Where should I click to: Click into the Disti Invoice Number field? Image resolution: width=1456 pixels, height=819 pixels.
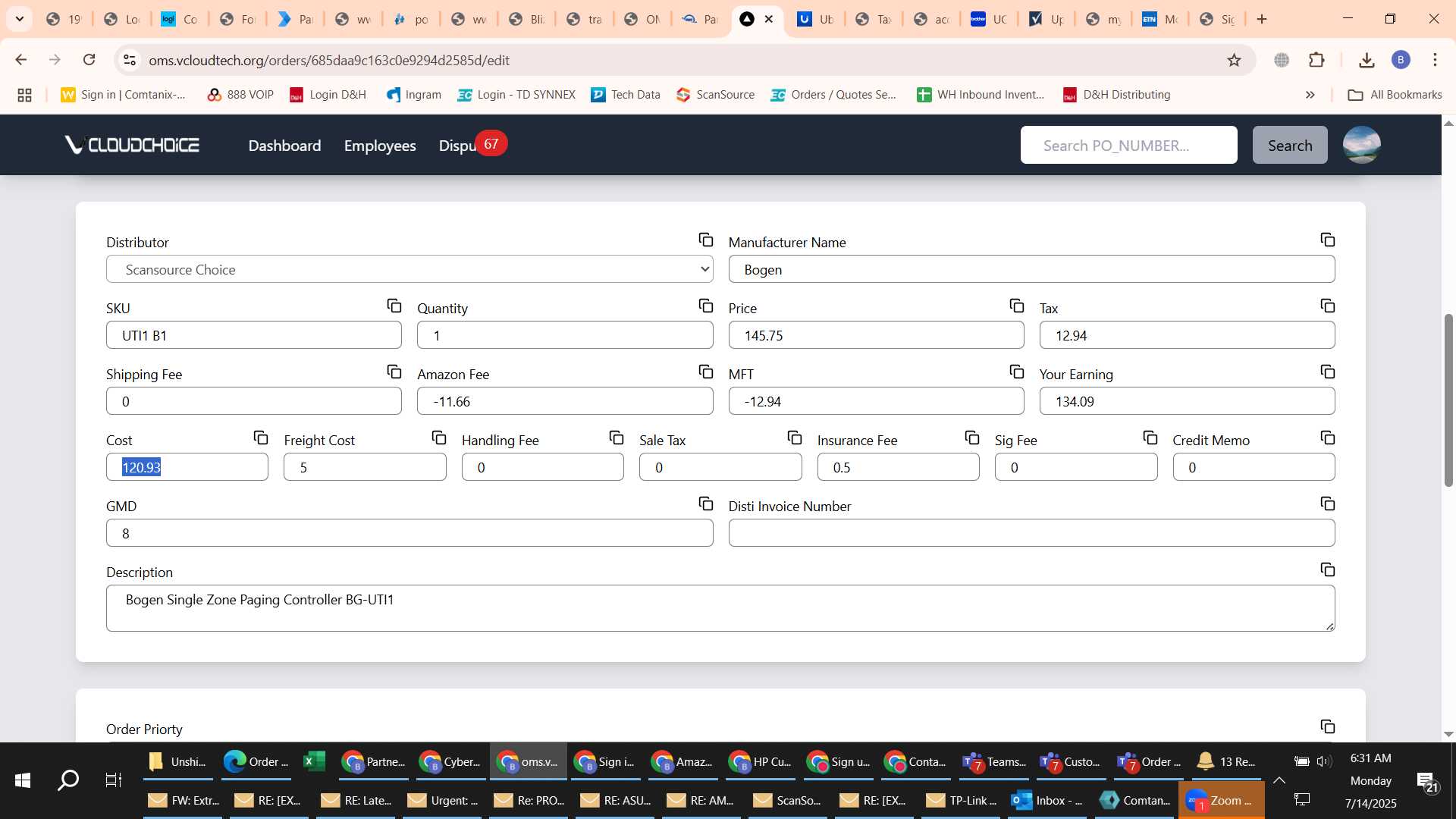pos(1031,533)
